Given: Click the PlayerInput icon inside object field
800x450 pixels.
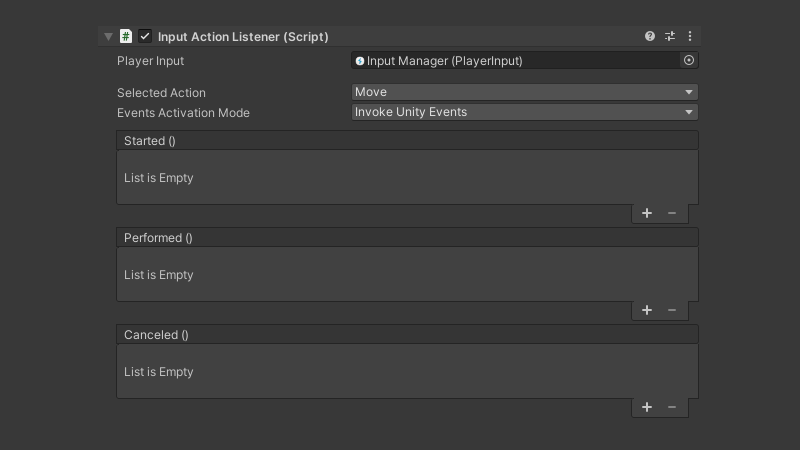Looking at the screenshot, I should point(360,61).
